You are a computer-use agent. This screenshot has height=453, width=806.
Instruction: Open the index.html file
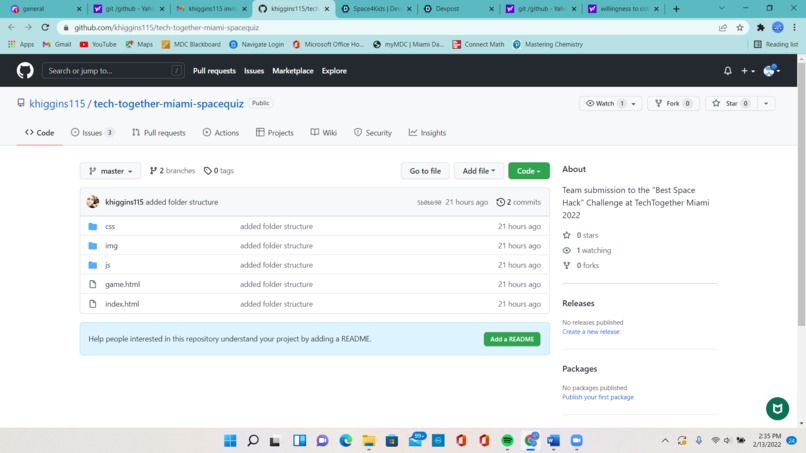(122, 304)
